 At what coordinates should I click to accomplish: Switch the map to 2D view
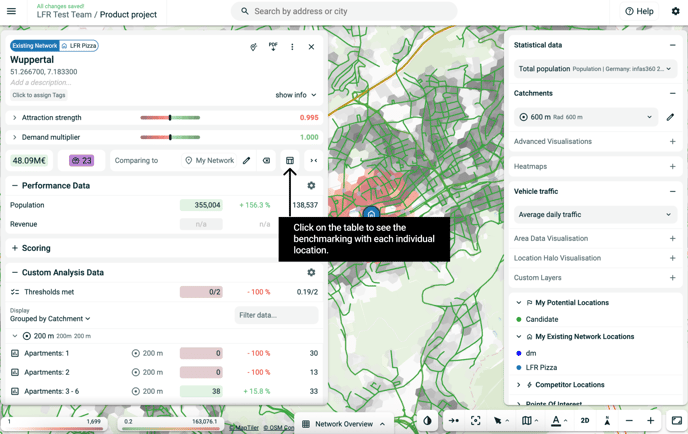(x=585, y=420)
